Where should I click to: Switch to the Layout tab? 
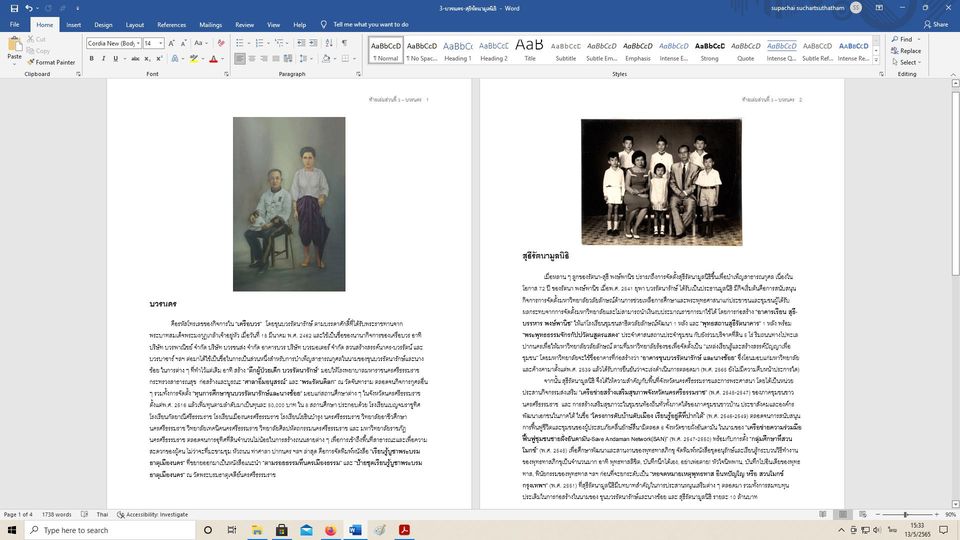coord(135,25)
